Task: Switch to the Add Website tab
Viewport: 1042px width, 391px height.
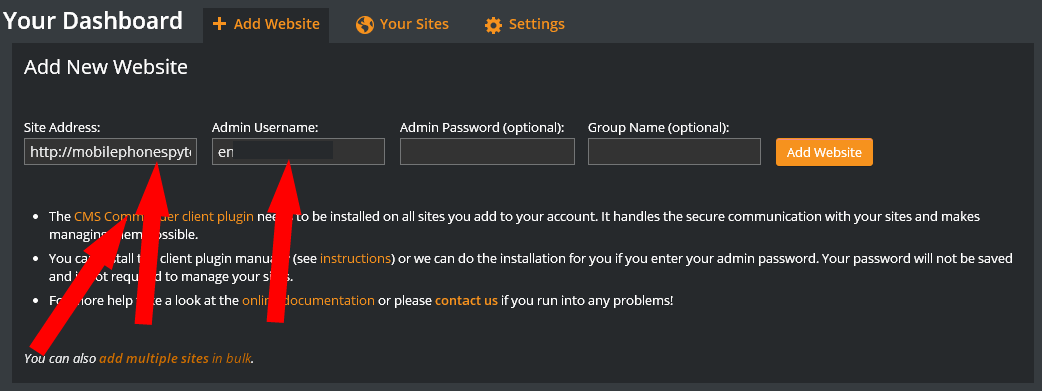Action: [x=266, y=25]
